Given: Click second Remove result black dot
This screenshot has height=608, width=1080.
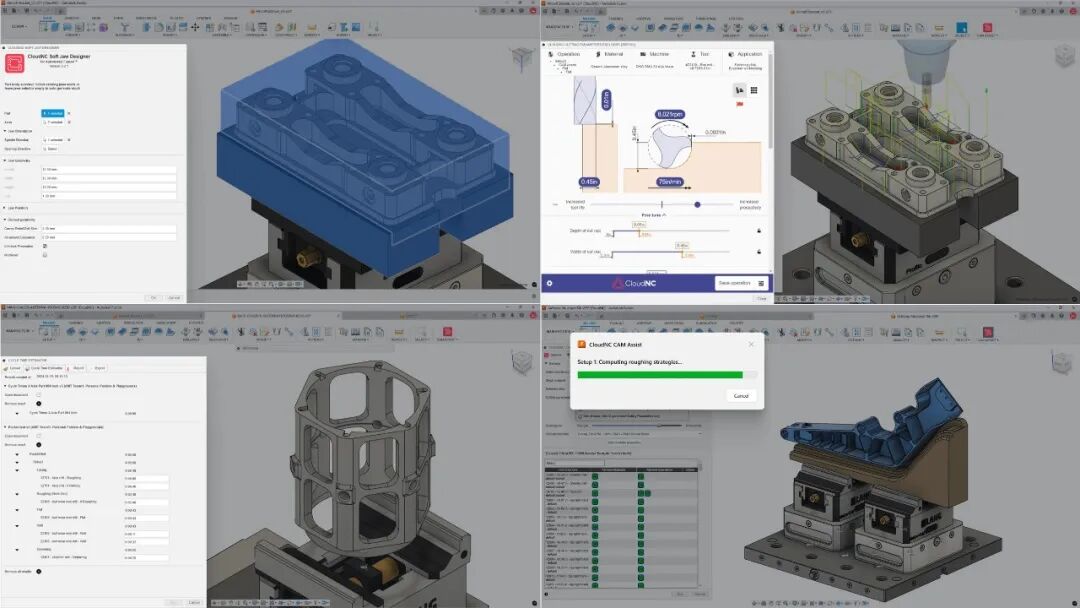Looking at the screenshot, I should click(x=39, y=445).
